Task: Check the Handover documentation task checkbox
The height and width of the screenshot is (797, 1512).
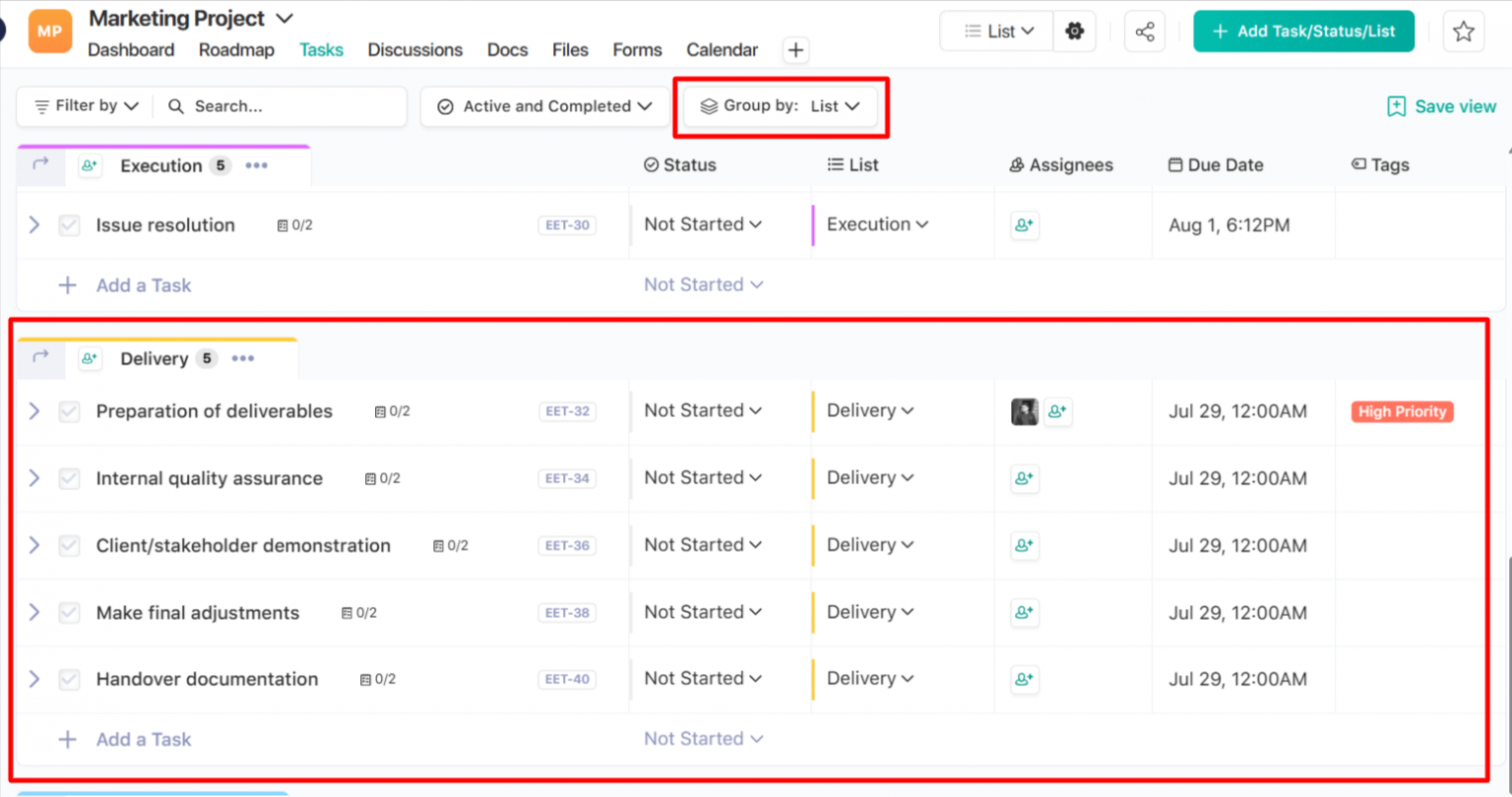Action: coord(69,679)
